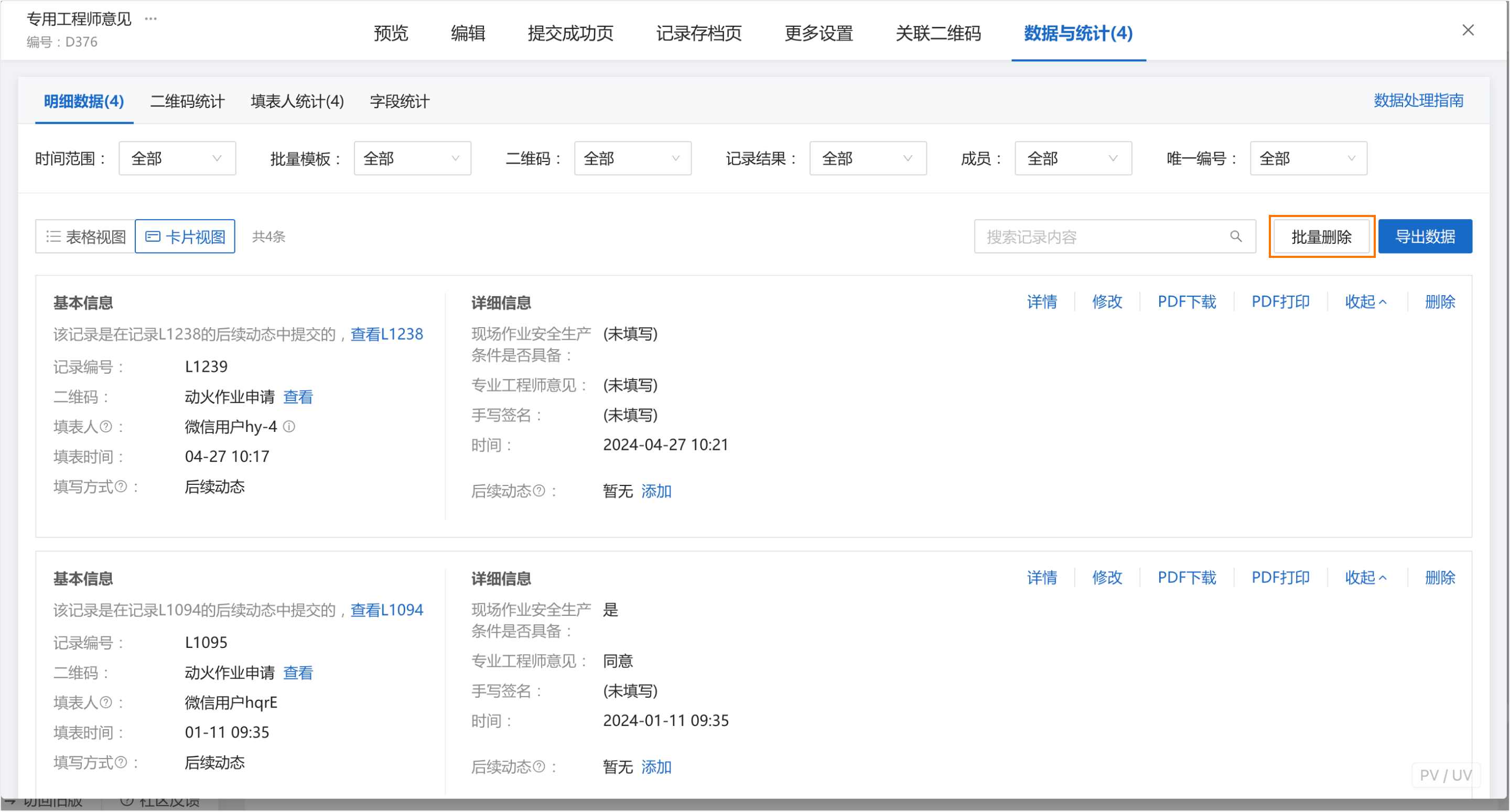Click PDF打印 for record L1239

point(1280,302)
